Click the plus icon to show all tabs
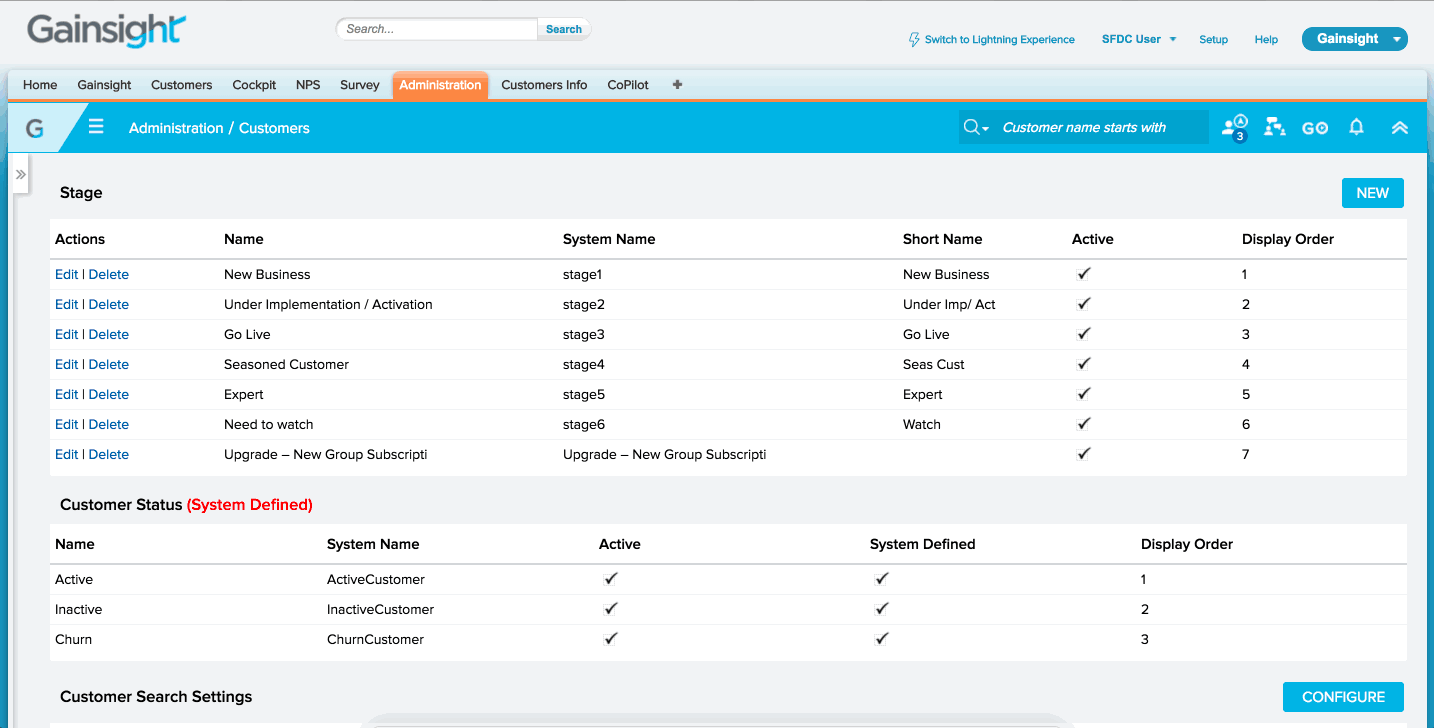Image resolution: width=1434 pixels, height=728 pixels. [677, 85]
